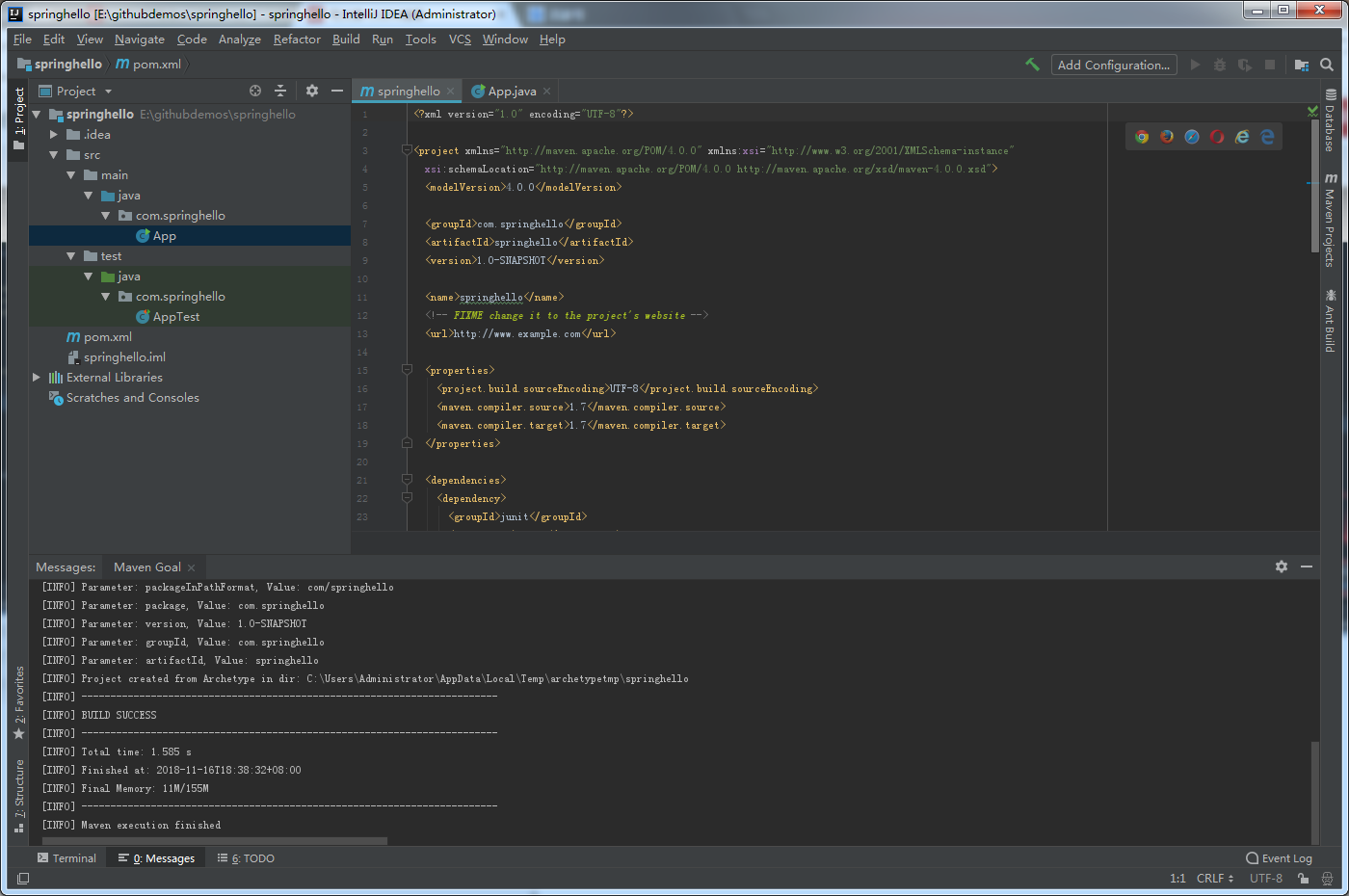1349x896 pixels.
Task: Open Project panel settings gear icon
Action: tap(311, 90)
